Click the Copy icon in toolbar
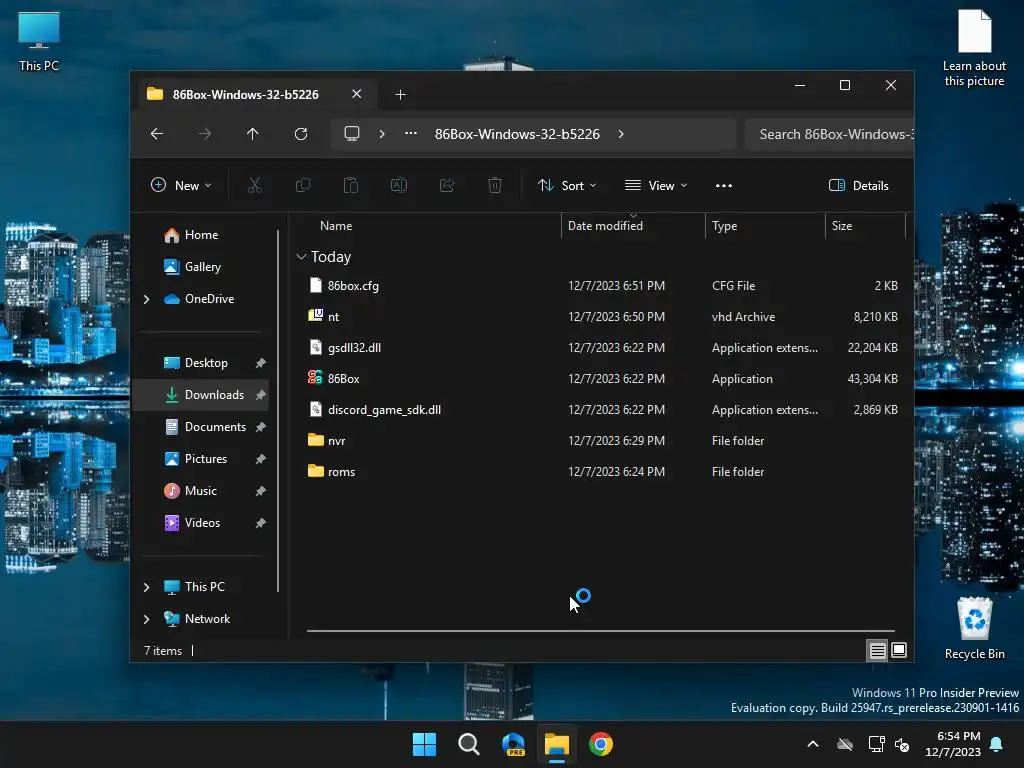1024x768 pixels. coord(303,185)
